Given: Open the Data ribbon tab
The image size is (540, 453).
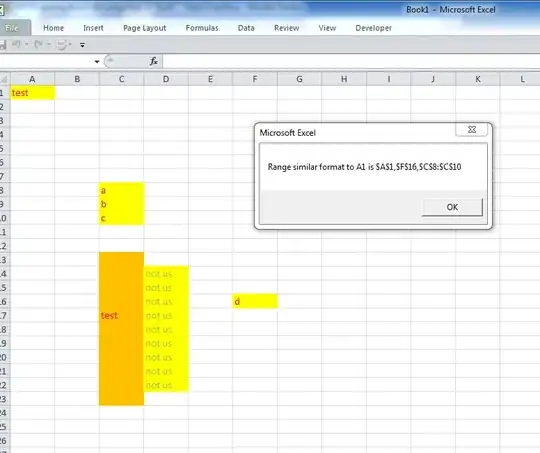Looking at the screenshot, I should click(x=246, y=28).
